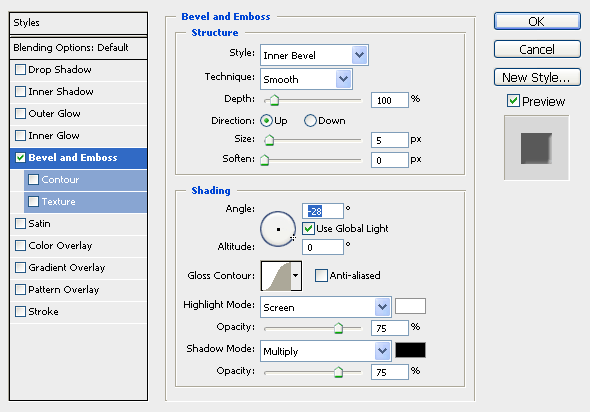Select the Down direction radio button

tap(310, 121)
